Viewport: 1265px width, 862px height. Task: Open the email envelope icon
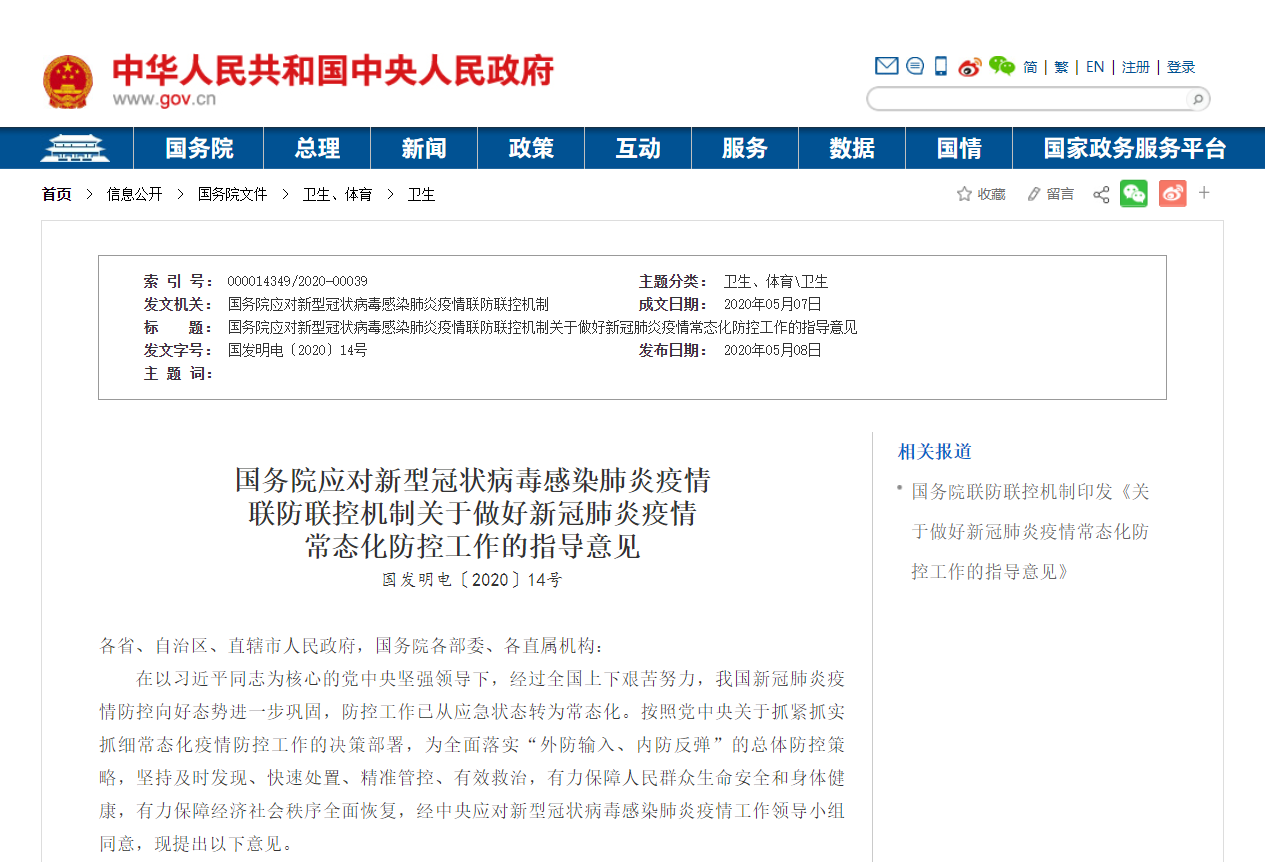coord(886,66)
